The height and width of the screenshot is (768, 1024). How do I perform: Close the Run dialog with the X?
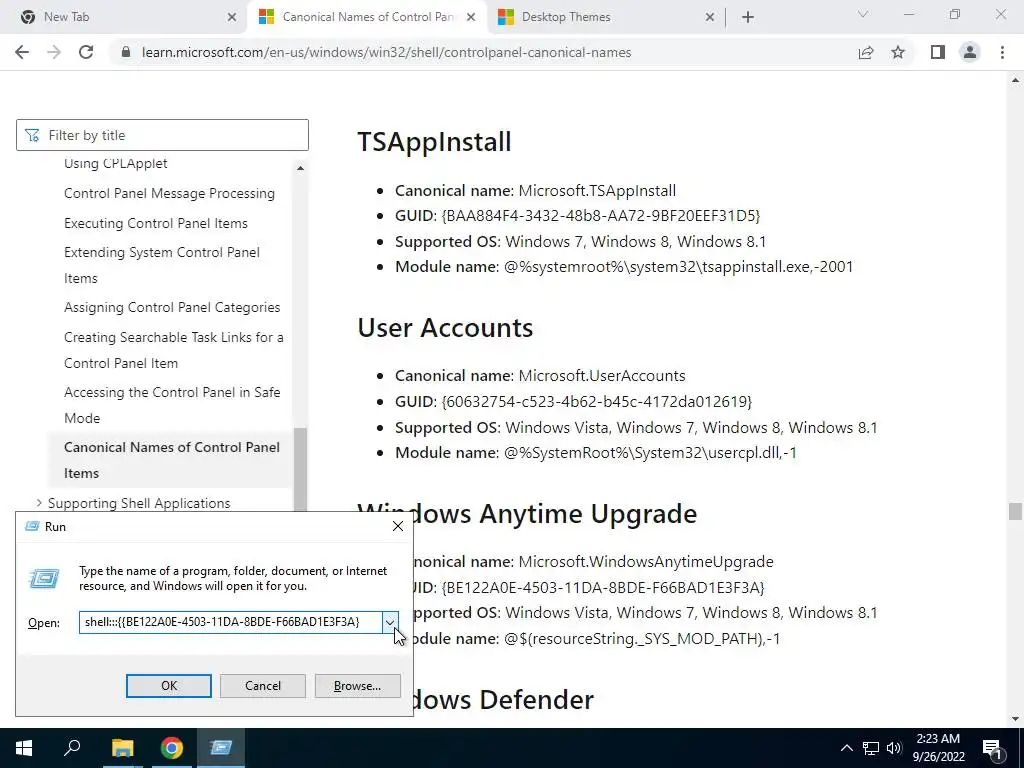[x=398, y=526]
